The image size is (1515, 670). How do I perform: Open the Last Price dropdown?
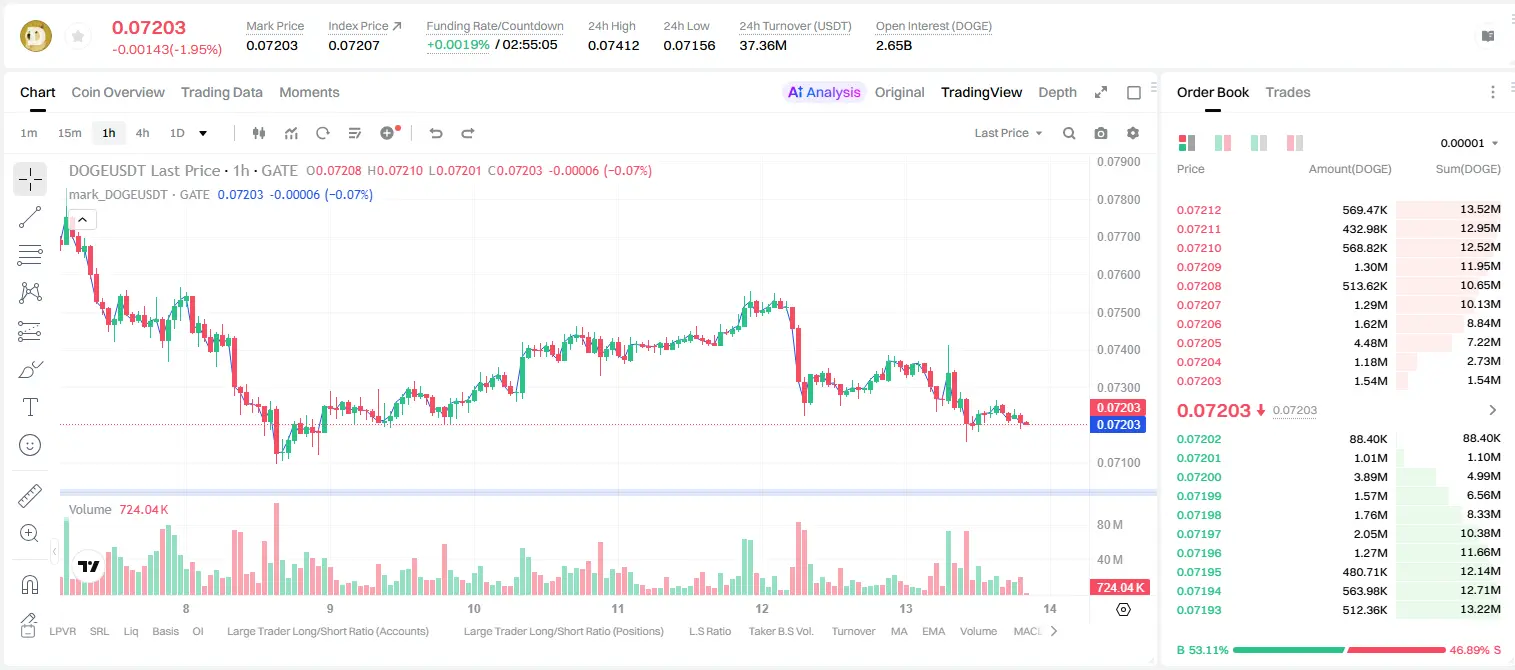tap(1008, 133)
